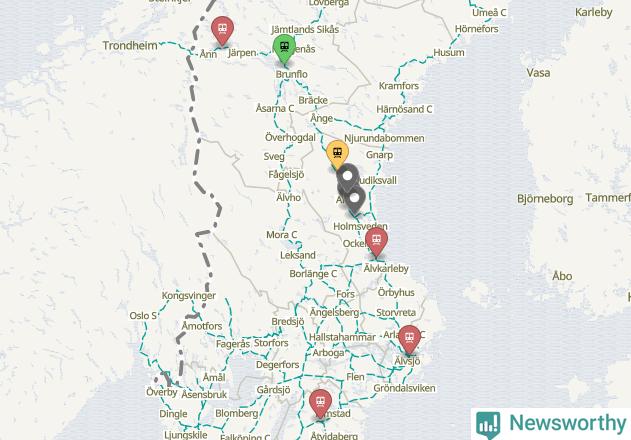Click the Vasa city label

pyautogui.click(x=538, y=73)
